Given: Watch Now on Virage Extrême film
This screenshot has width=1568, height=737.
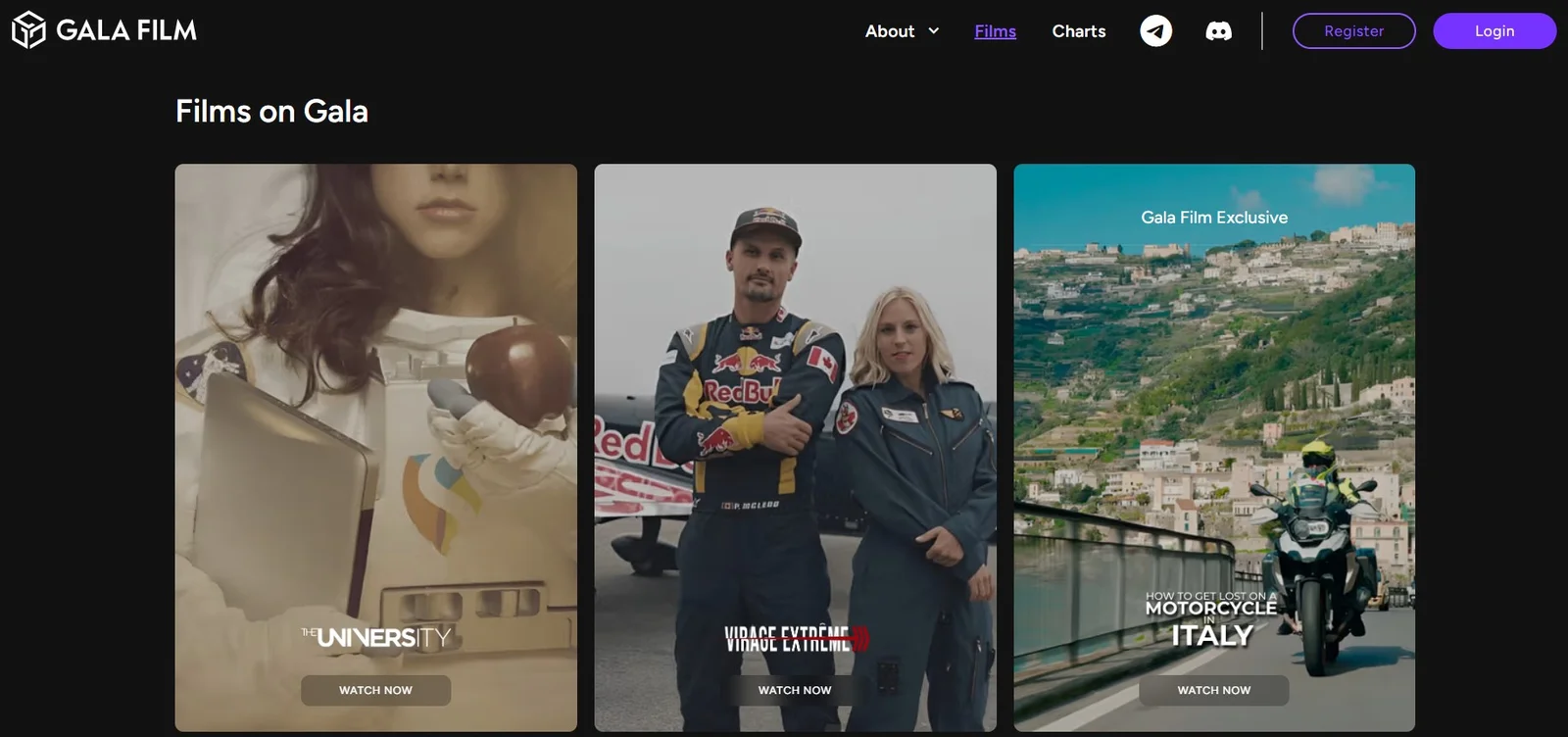Looking at the screenshot, I should click(795, 690).
